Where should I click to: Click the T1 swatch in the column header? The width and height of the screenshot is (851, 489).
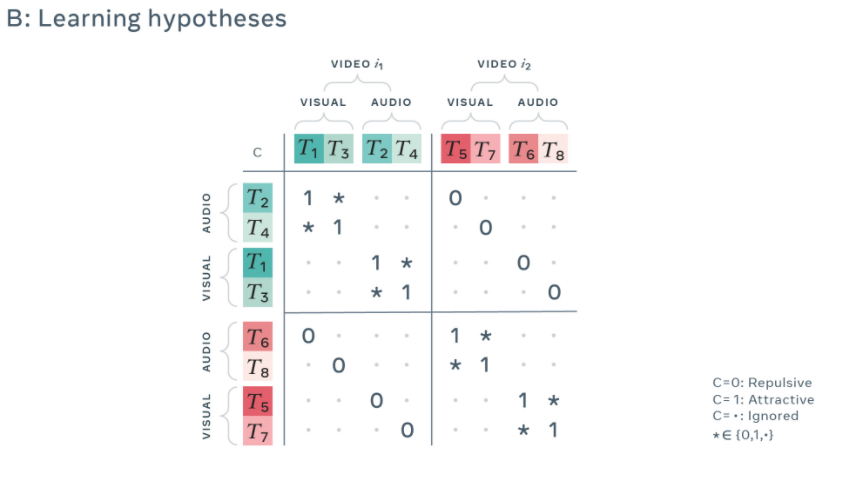[307, 150]
